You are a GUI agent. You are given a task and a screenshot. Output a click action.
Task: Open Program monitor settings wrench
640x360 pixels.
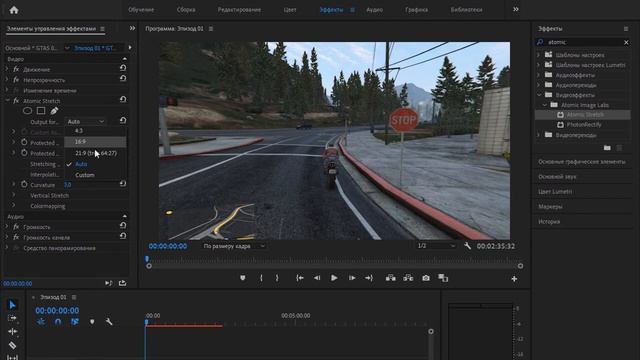click(467, 246)
